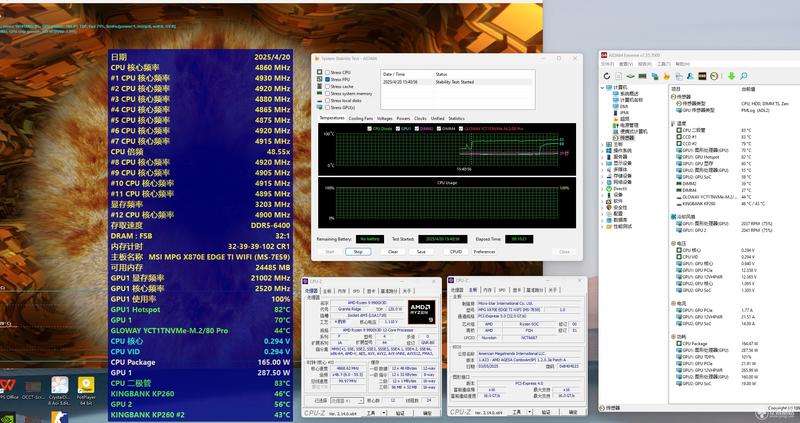Click the left CPU-Z window title icon
The height and width of the screenshot is (423, 800).
(x=306, y=281)
